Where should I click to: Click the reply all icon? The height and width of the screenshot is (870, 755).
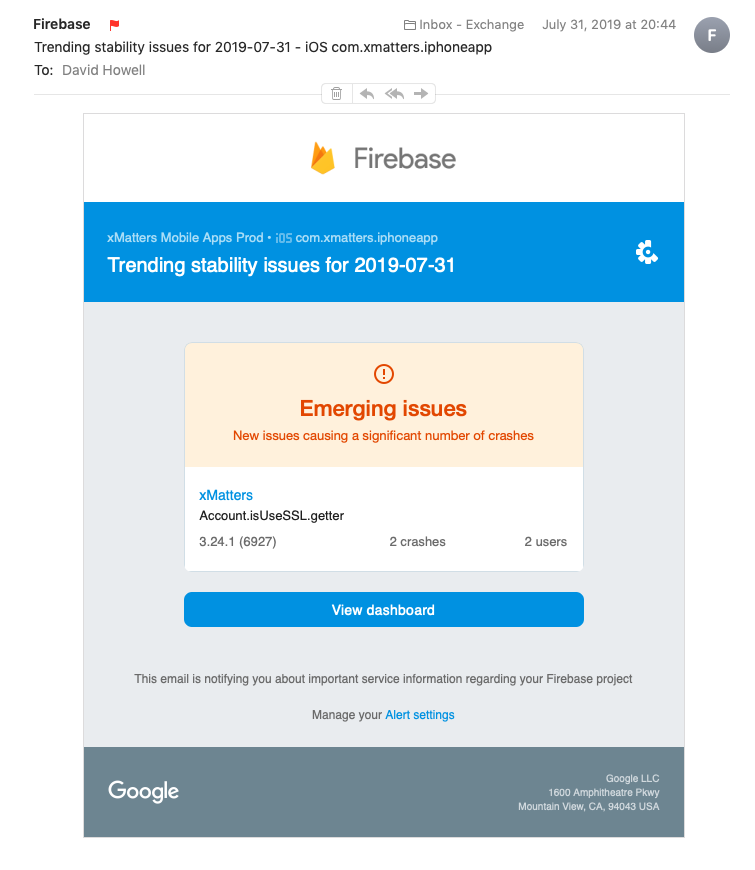[x=394, y=93]
